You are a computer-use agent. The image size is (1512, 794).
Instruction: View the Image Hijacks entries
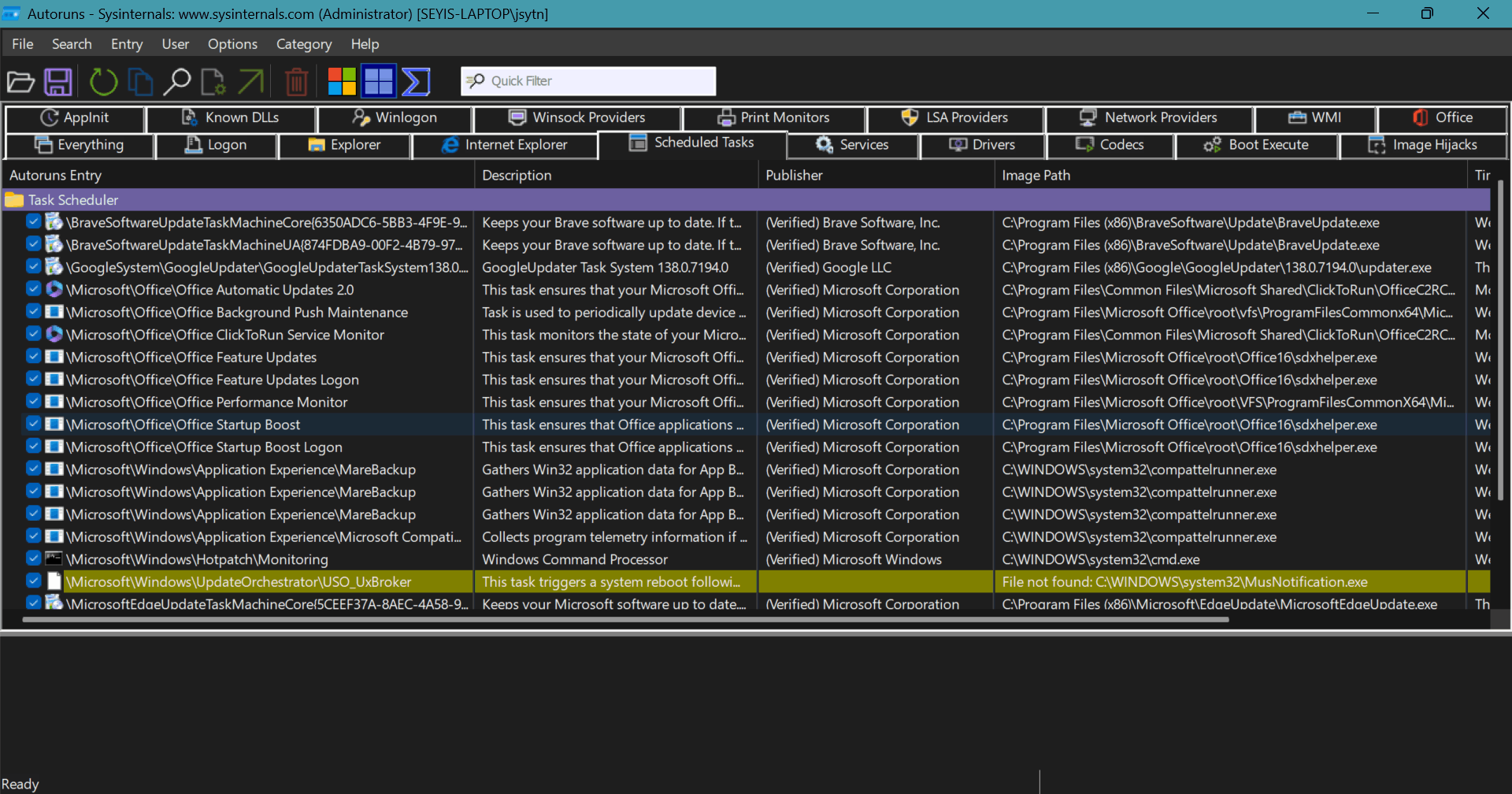[x=1435, y=145]
